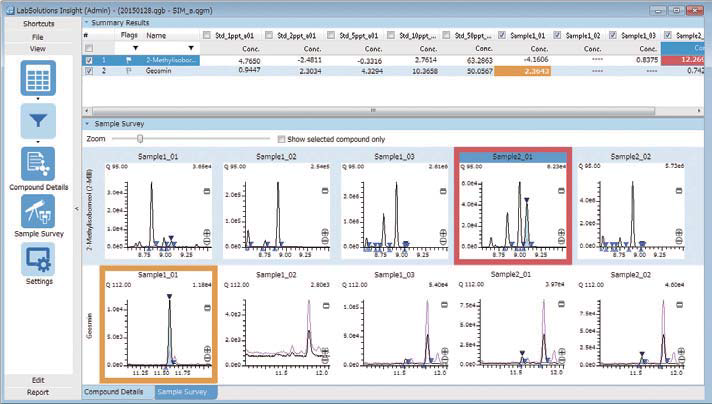Collapse the Summary Results panel

point(86,20)
